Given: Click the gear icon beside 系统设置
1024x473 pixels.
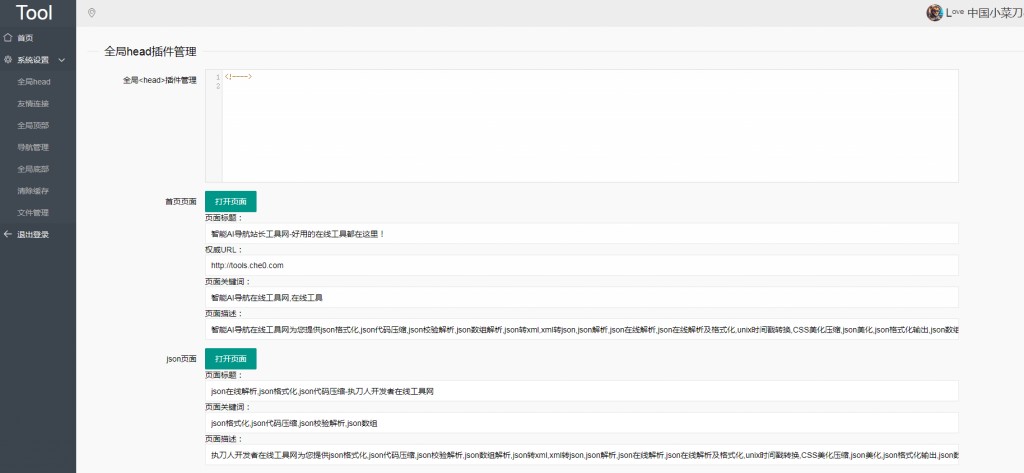Looking at the screenshot, I should point(8,59).
